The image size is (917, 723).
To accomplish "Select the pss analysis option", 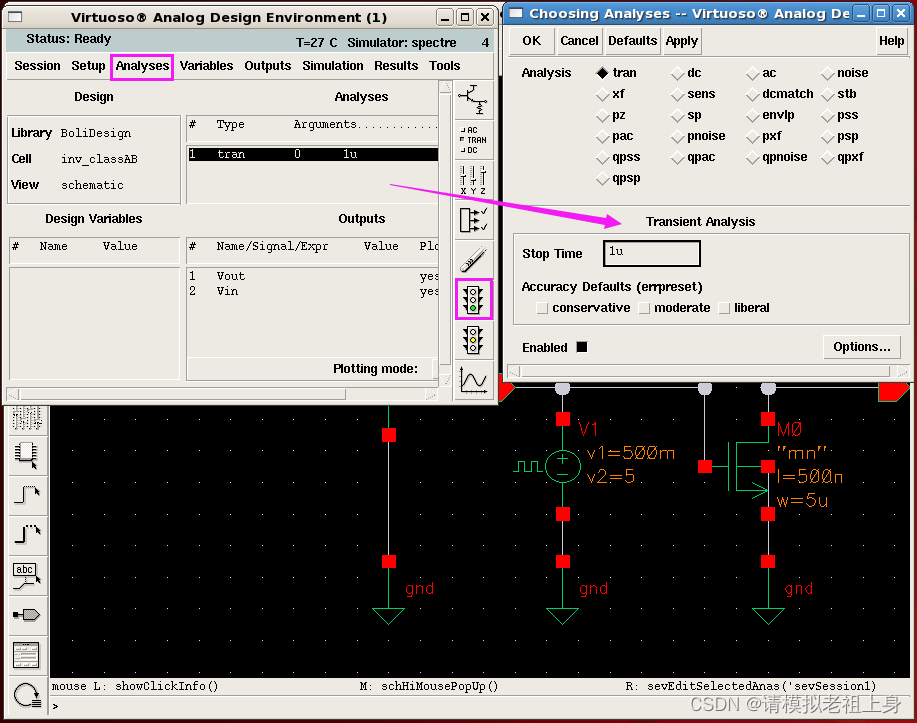I will (x=827, y=115).
